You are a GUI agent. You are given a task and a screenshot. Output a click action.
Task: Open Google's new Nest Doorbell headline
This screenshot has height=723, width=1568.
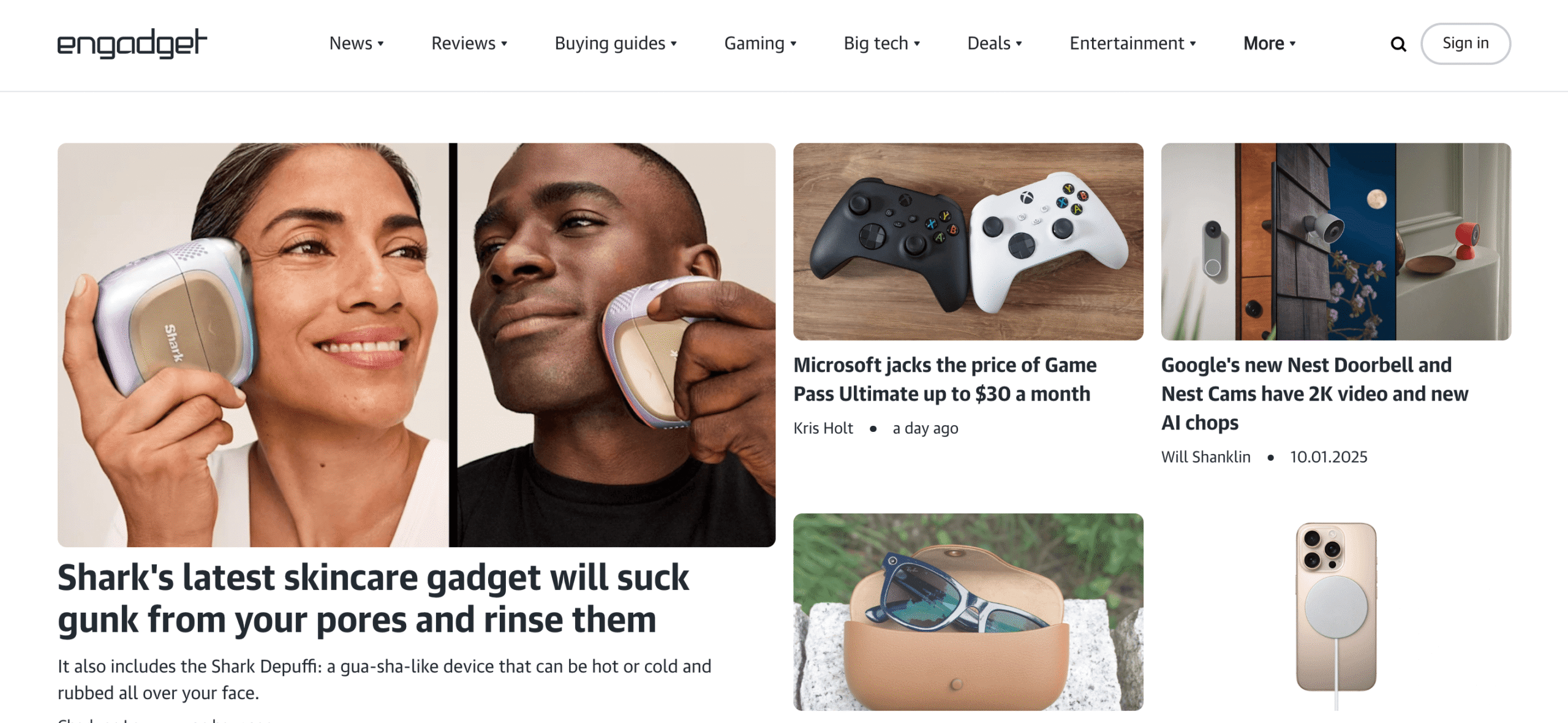(1314, 393)
